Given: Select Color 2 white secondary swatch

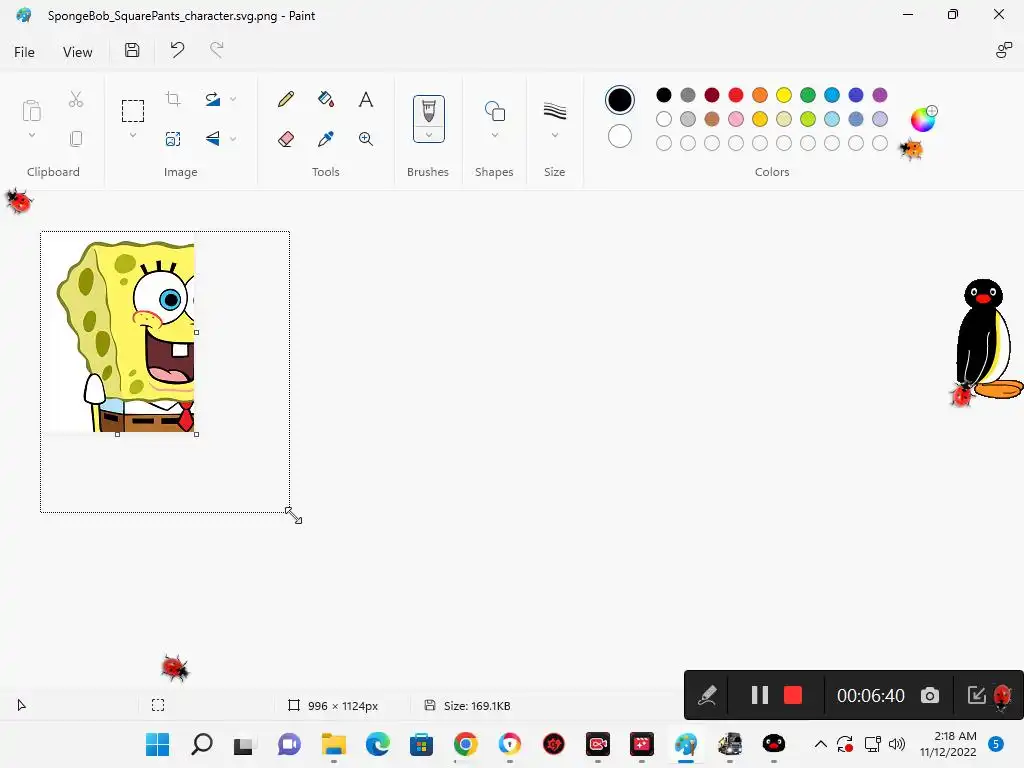Looking at the screenshot, I should 620,136.
